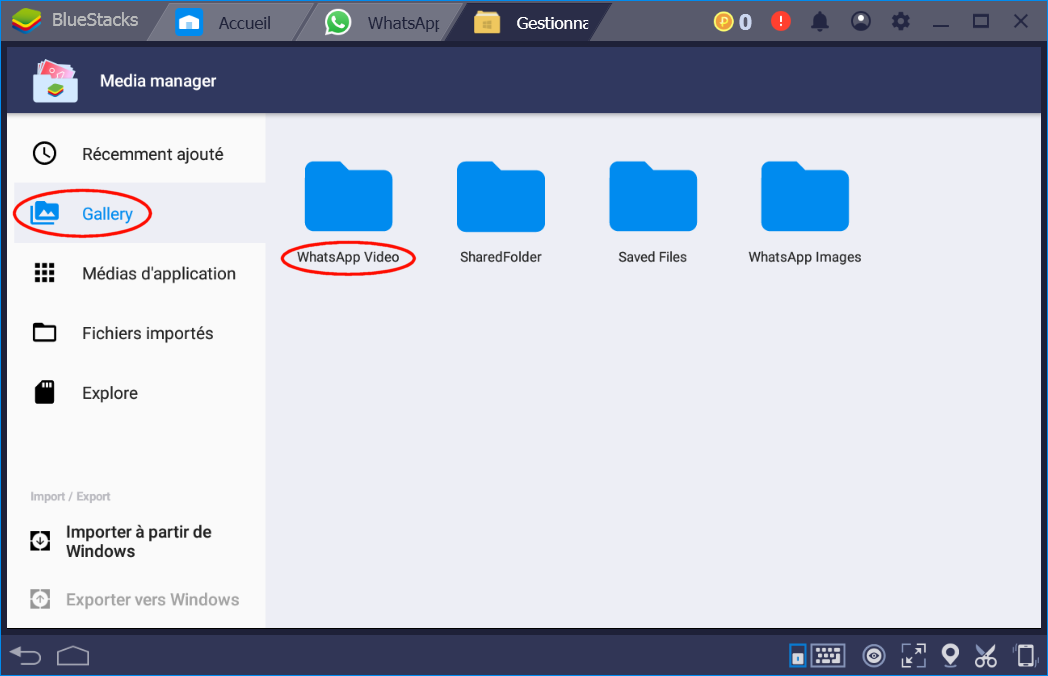Select Gallery in the sidebar
Screen dimensions: 1048x676
(x=140, y=213)
